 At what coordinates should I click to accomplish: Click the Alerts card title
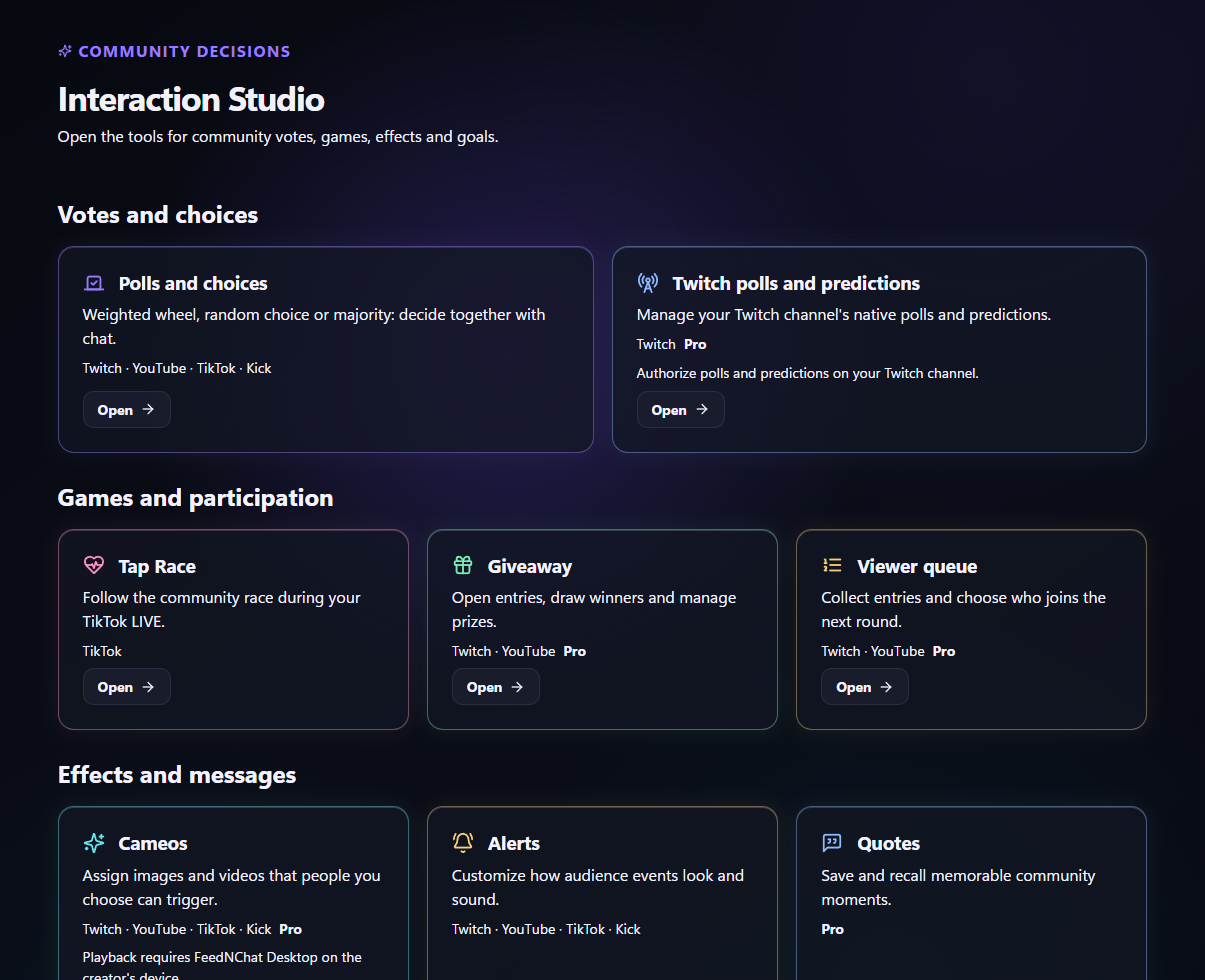click(514, 844)
